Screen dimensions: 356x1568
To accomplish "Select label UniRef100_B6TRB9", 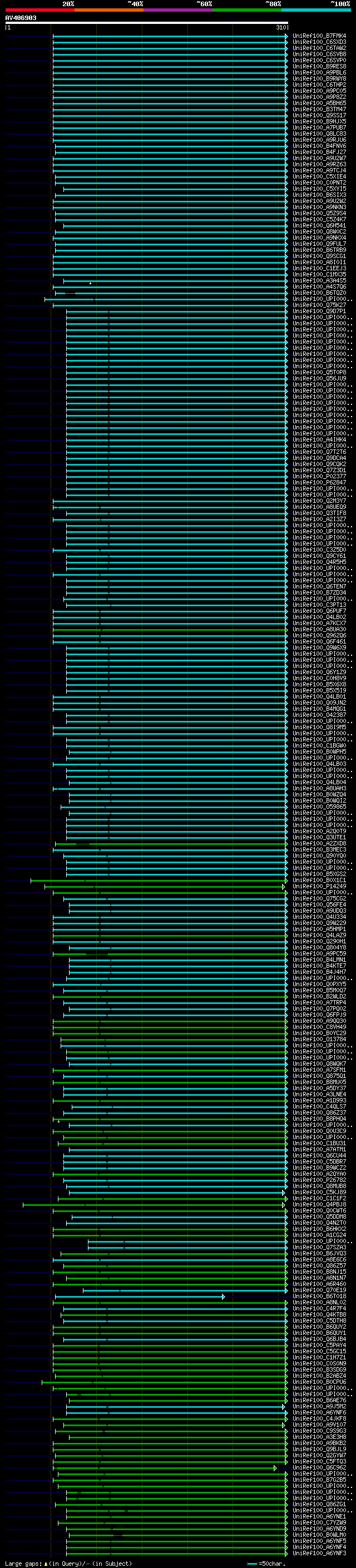I will point(319,250).
